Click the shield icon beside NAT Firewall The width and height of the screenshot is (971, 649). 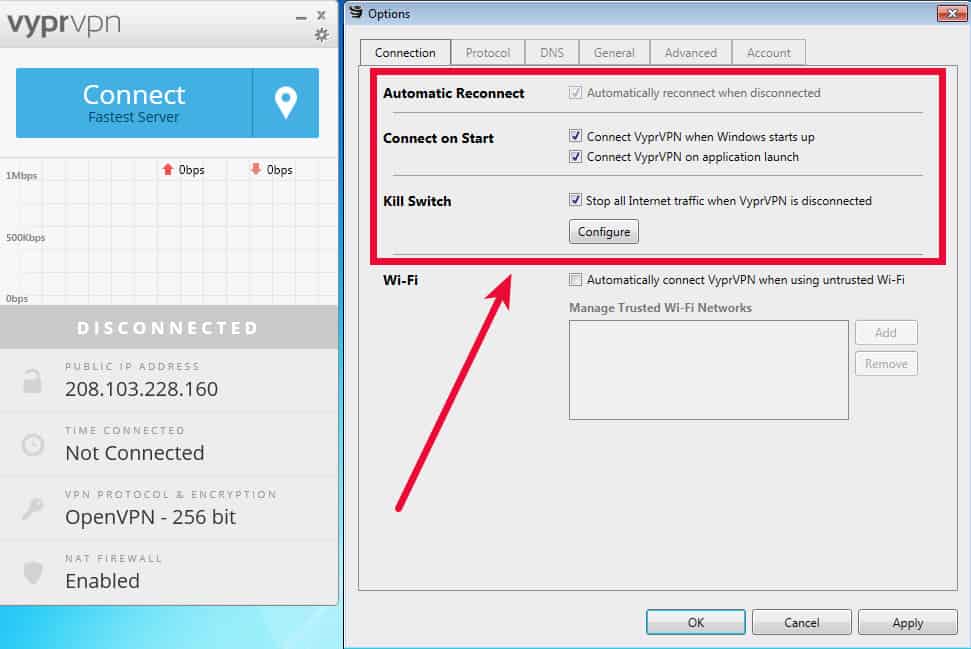(33, 572)
